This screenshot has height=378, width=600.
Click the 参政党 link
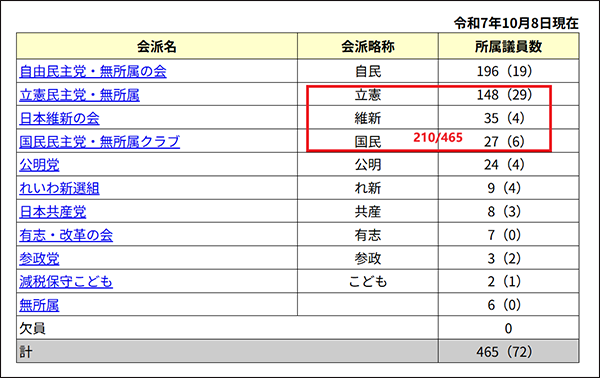pos(39,259)
